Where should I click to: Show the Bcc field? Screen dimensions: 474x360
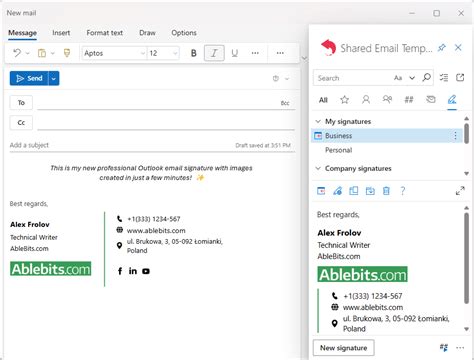click(285, 103)
